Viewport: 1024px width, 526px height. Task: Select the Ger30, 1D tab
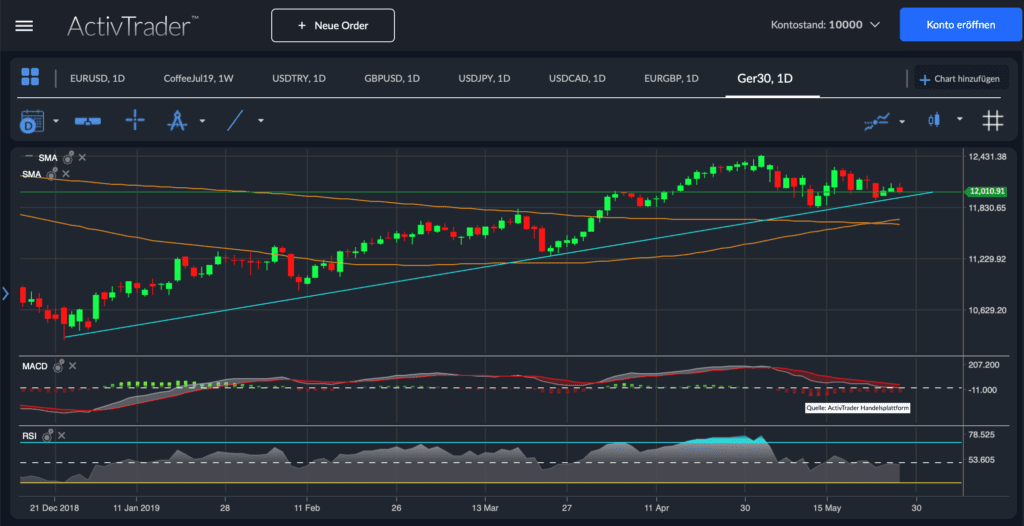tap(765, 78)
